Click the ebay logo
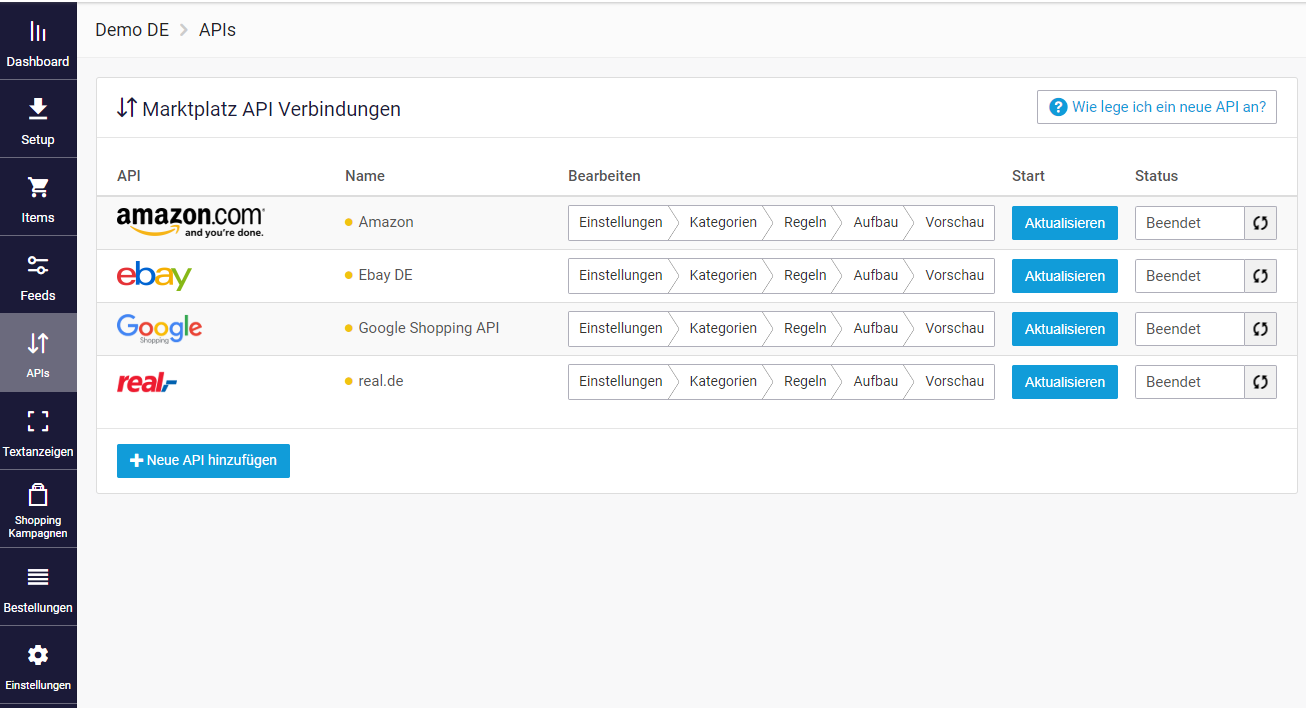 pos(154,276)
